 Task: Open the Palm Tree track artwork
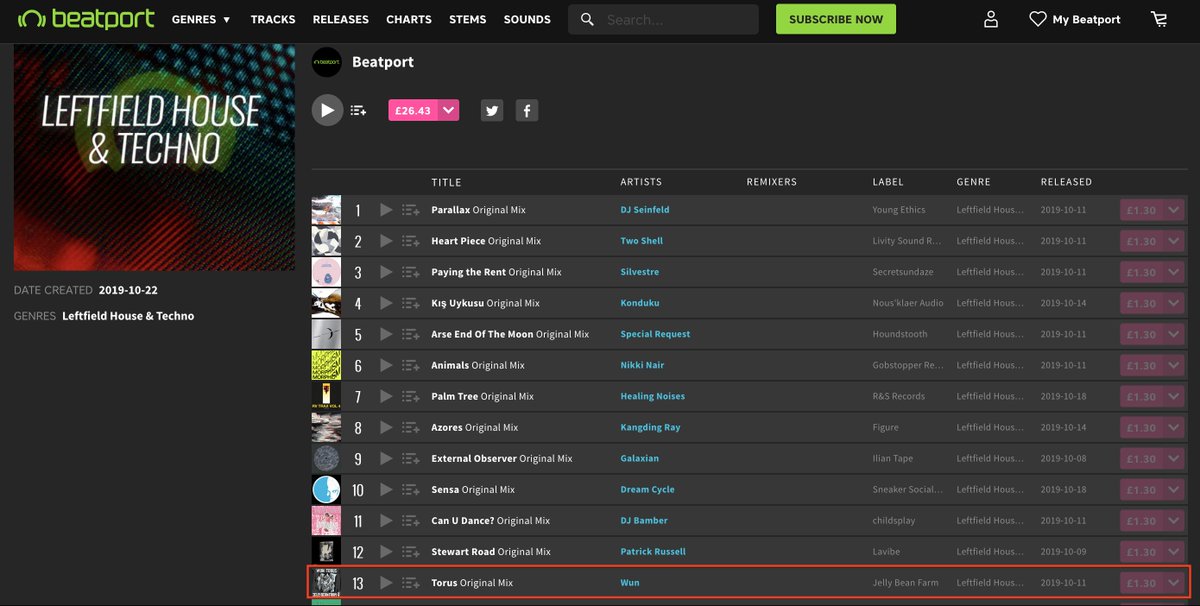coord(326,396)
